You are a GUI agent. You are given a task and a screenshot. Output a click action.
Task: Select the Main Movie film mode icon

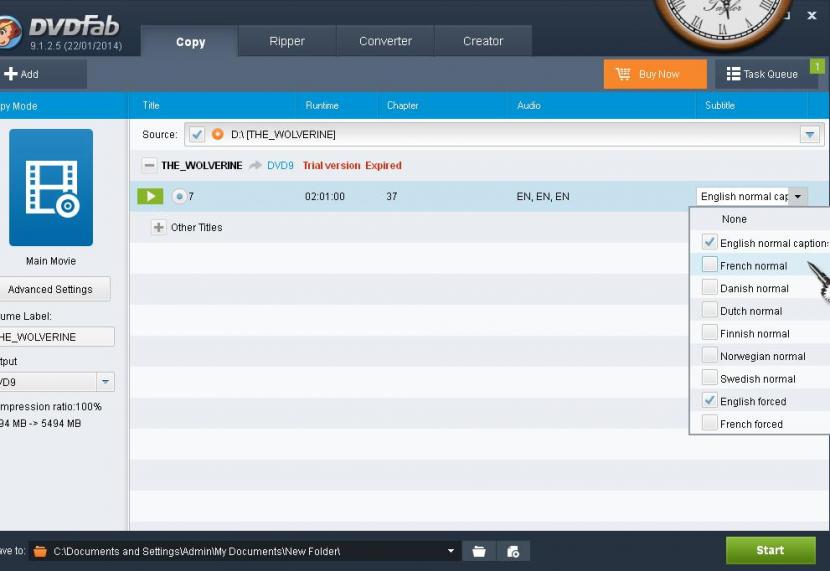click(x=51, y=187)
